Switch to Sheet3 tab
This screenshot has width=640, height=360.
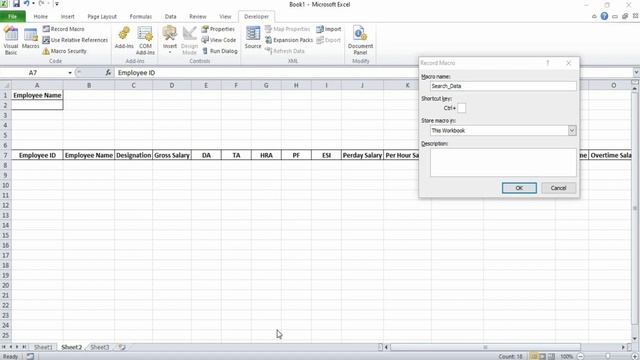point(100,347)
